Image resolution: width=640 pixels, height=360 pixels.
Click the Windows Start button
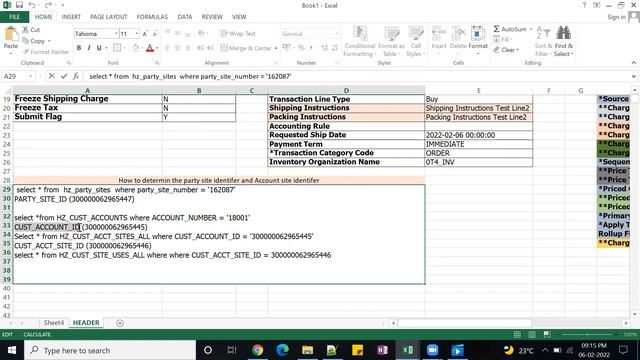click(x=11, y=350)
